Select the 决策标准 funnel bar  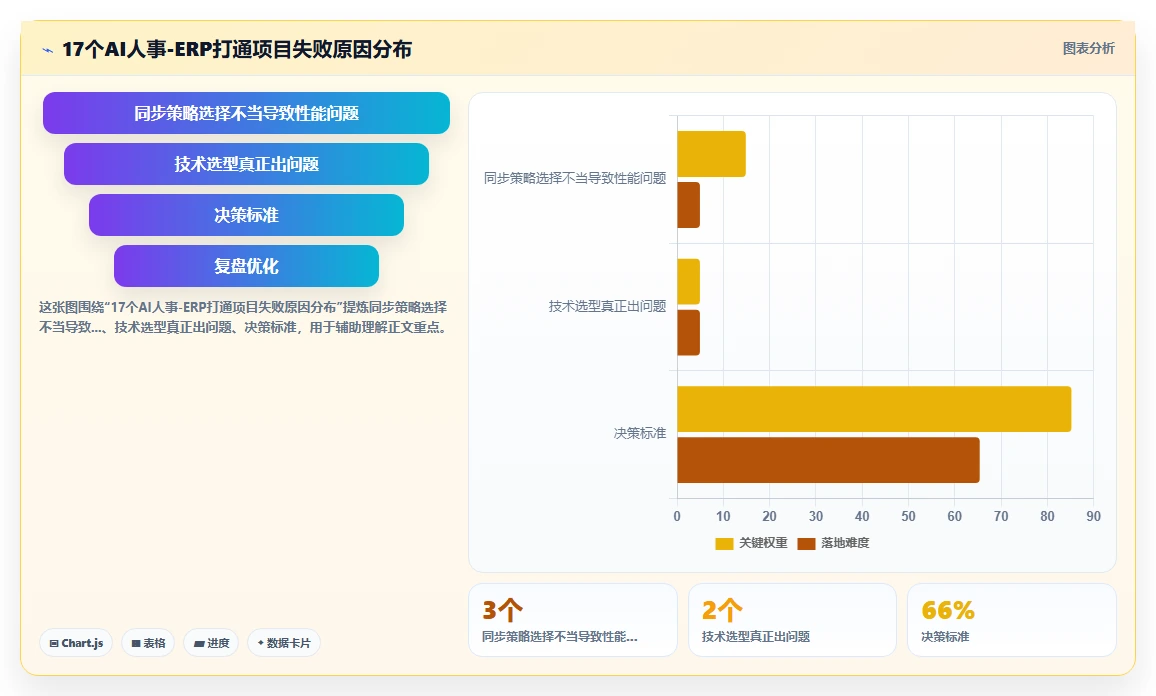point(246,215)
